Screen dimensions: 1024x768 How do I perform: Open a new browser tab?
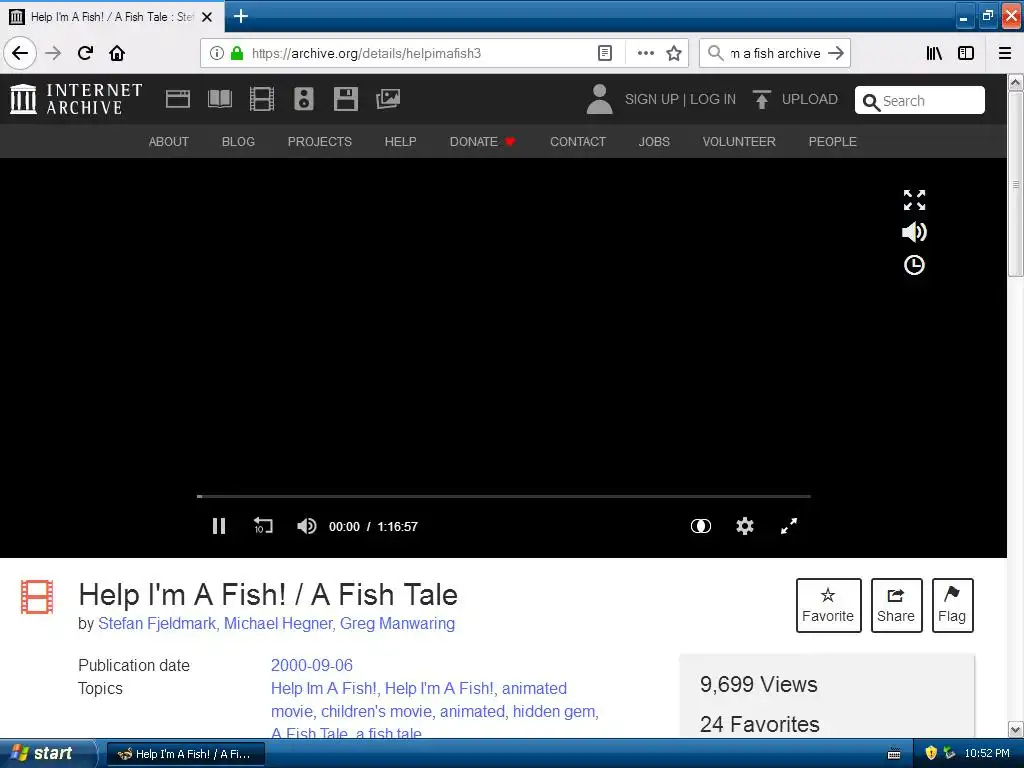(240, 16)
